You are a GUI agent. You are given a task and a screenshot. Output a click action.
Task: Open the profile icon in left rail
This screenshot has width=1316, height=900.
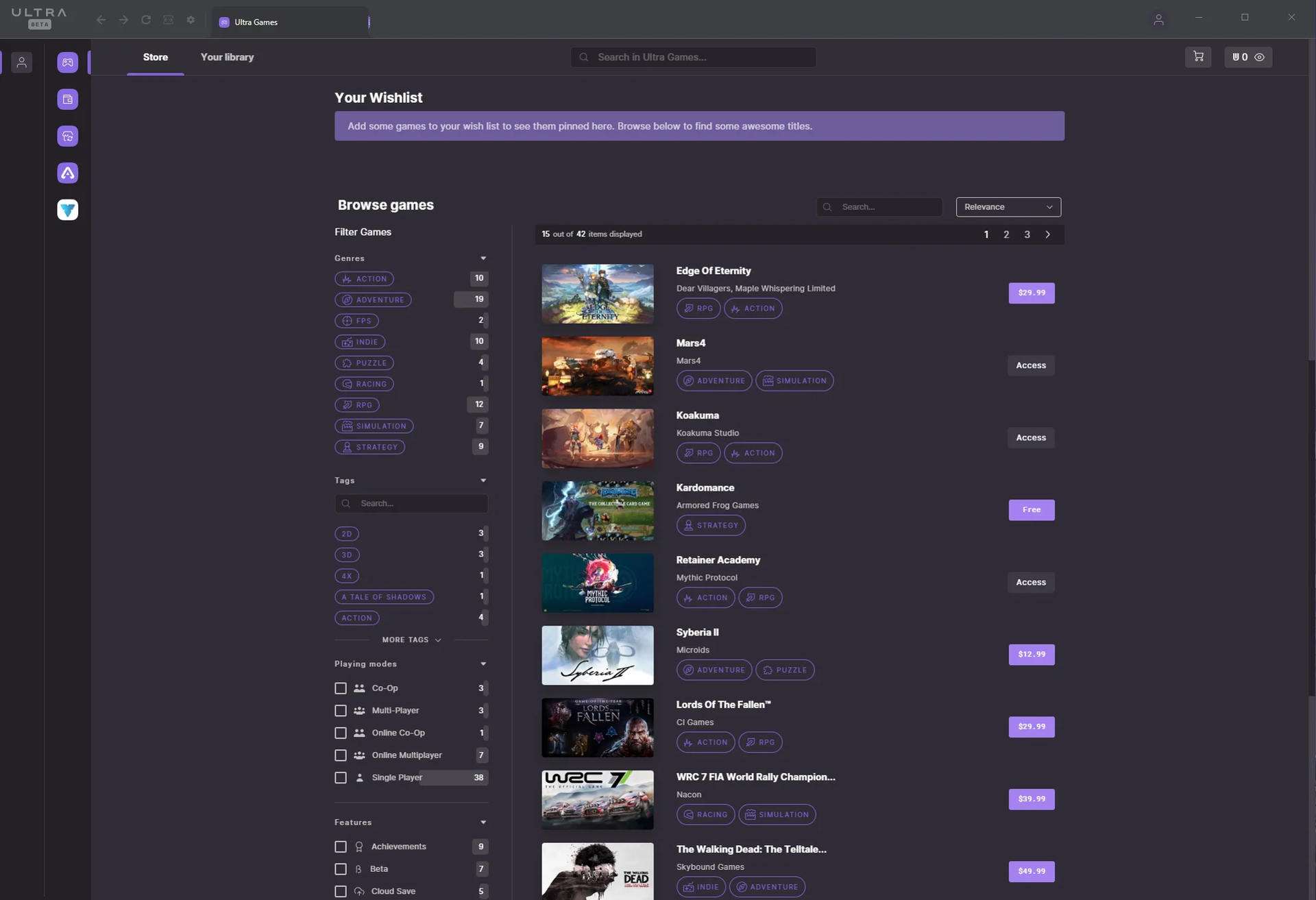click(x=22, y=63)
